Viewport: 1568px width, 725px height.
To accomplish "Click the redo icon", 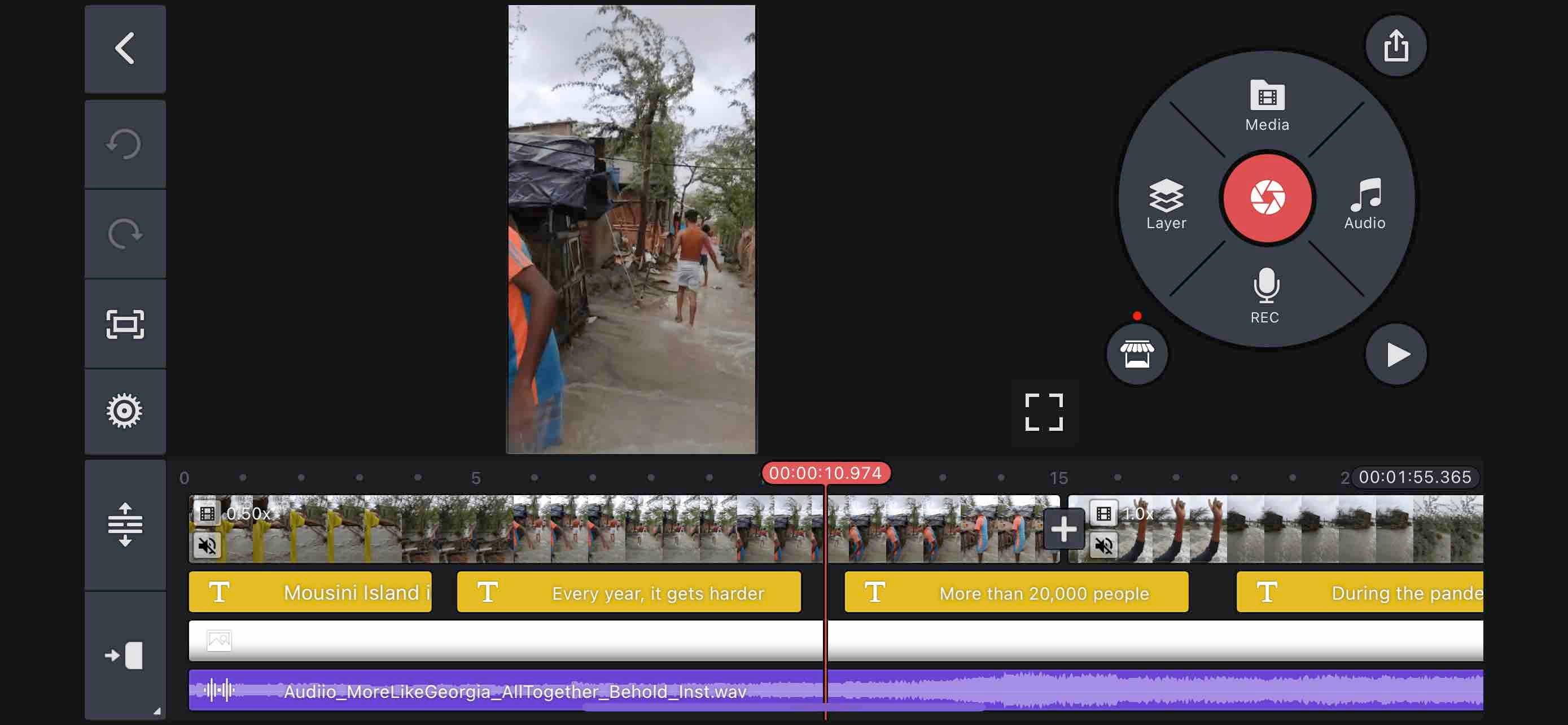I will pos(125,234).
